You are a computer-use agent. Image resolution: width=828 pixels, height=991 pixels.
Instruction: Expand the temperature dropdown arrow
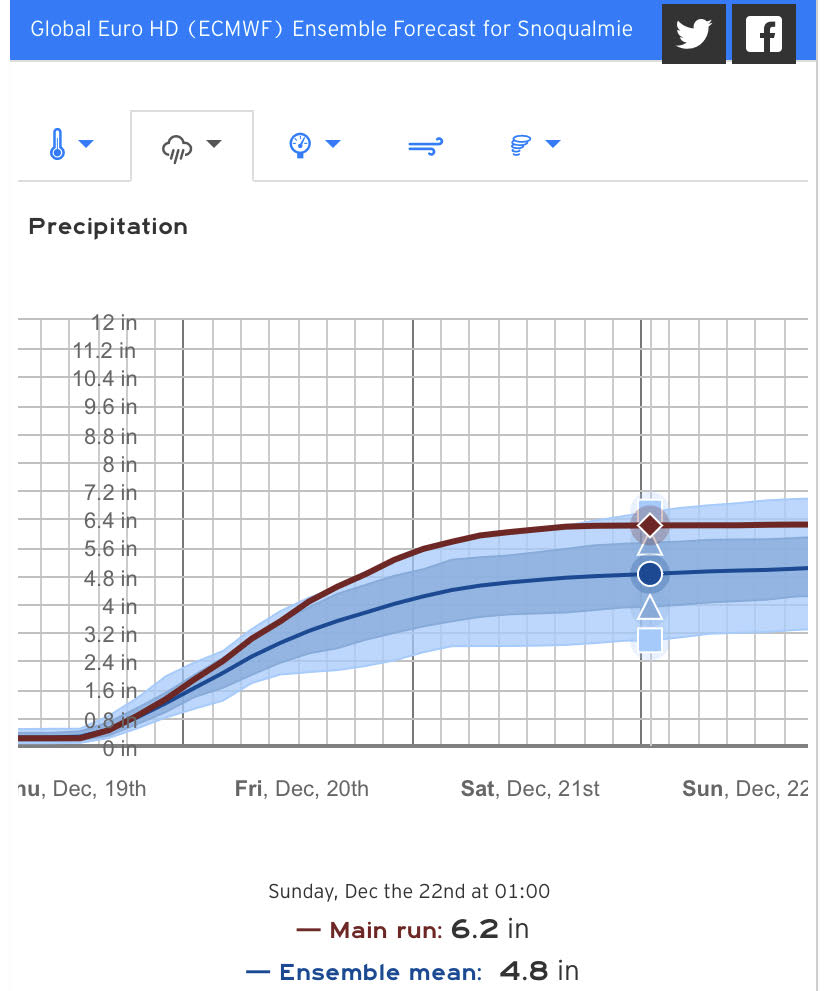87,145
